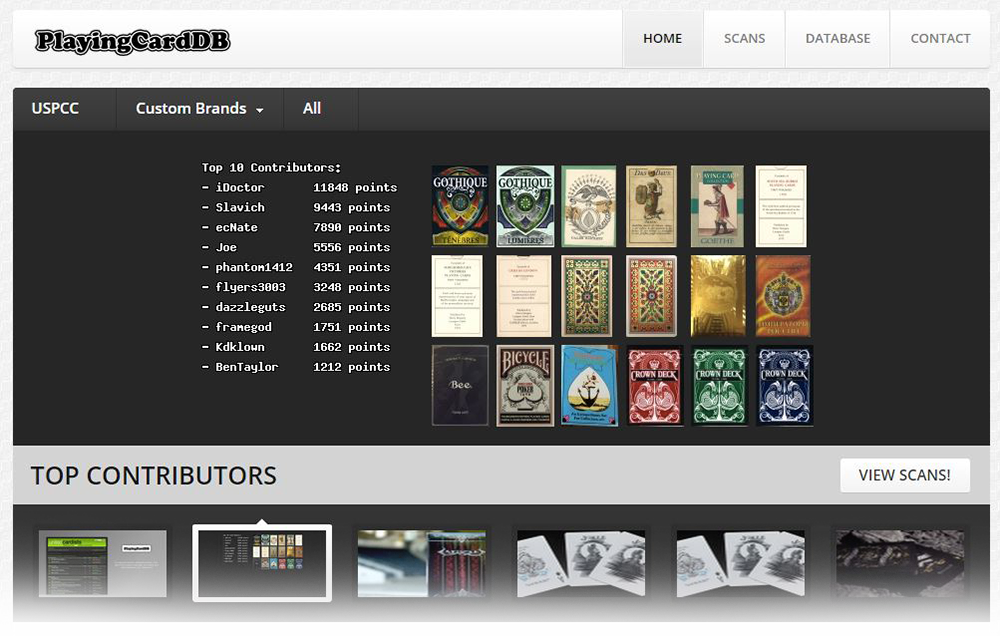Open the orange crest card scan
1000x636 pixels.
783,296
